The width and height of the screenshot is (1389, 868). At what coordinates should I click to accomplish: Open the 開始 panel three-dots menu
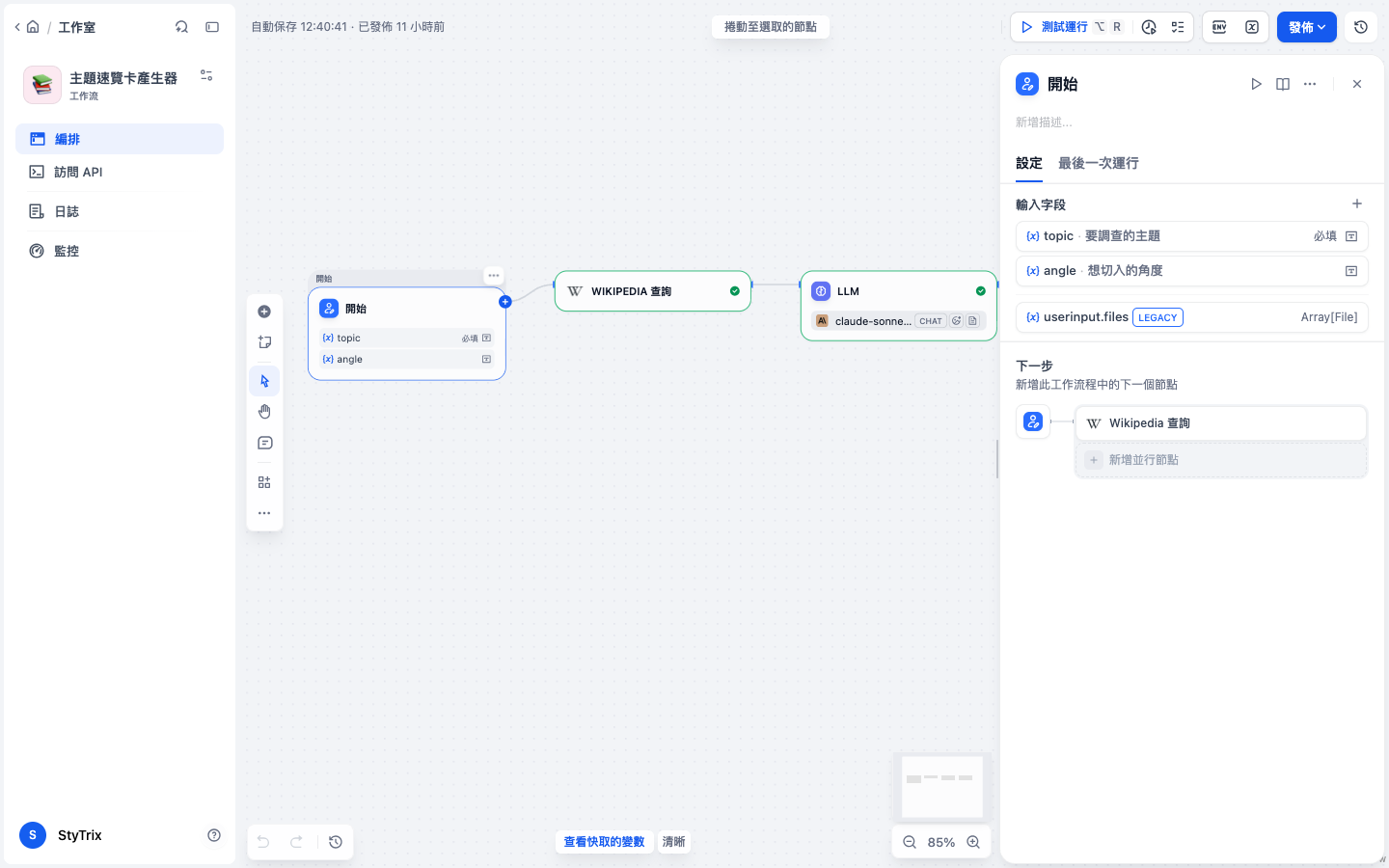click(x=1310, y=84)
